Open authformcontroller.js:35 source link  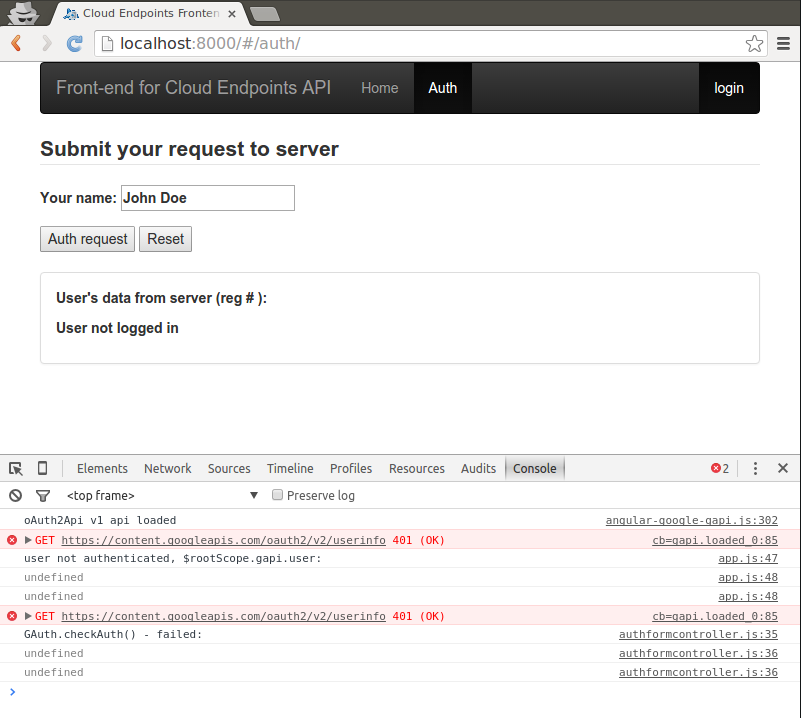point(698,634)
